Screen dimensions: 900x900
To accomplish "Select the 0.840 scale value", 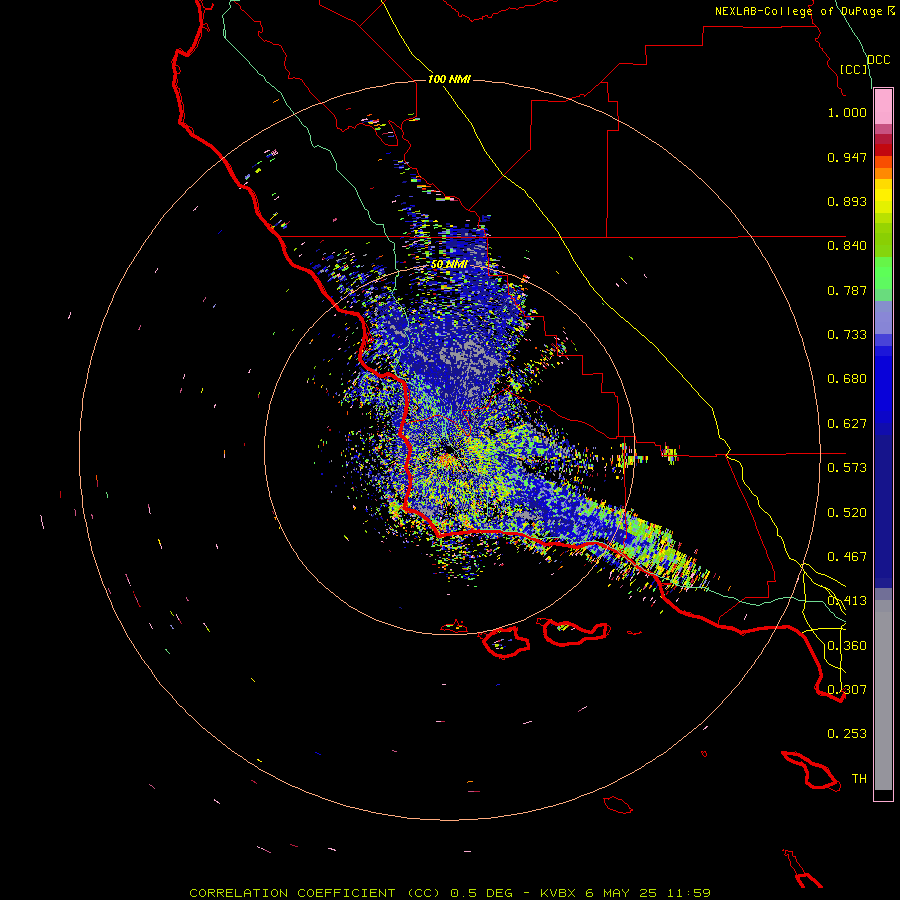I will point(847,246).
